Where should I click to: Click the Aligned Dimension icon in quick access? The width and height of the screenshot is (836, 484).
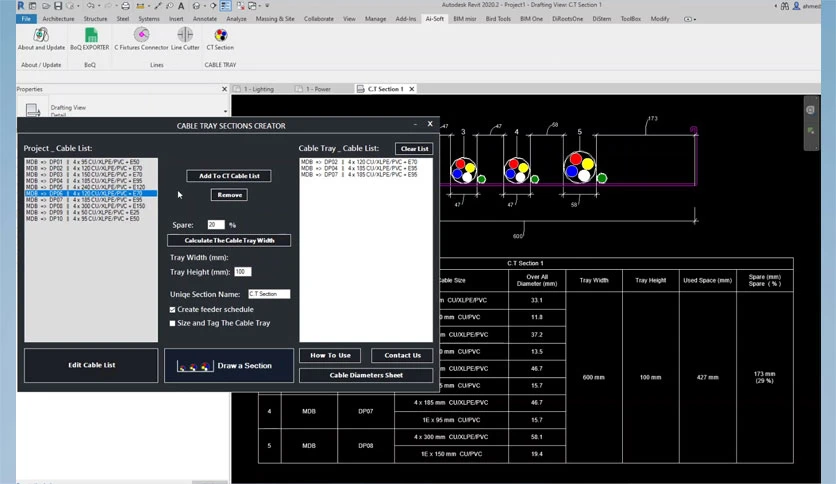click(x=158, y=6)
